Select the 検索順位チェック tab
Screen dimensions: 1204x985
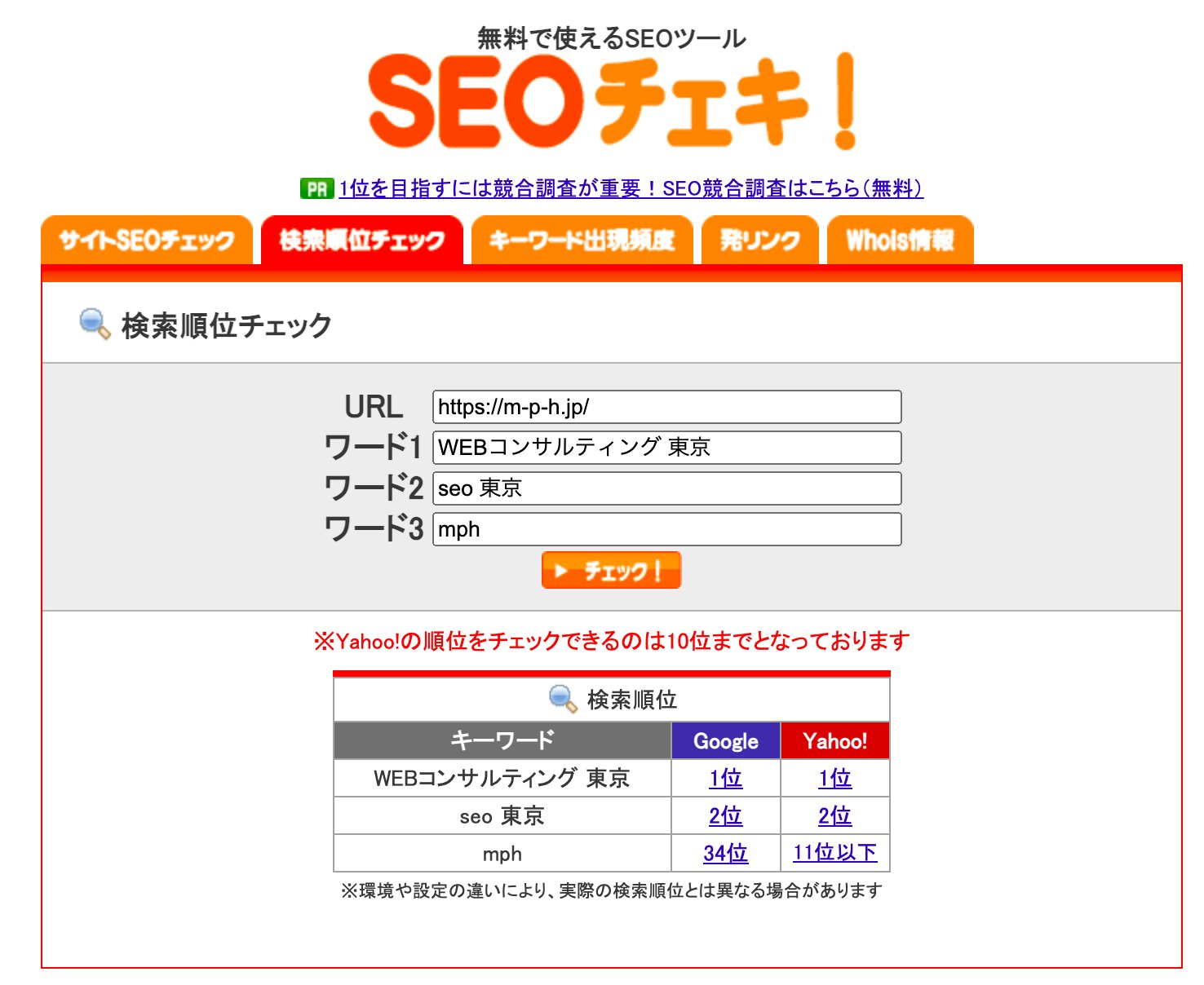coord(362,240)
